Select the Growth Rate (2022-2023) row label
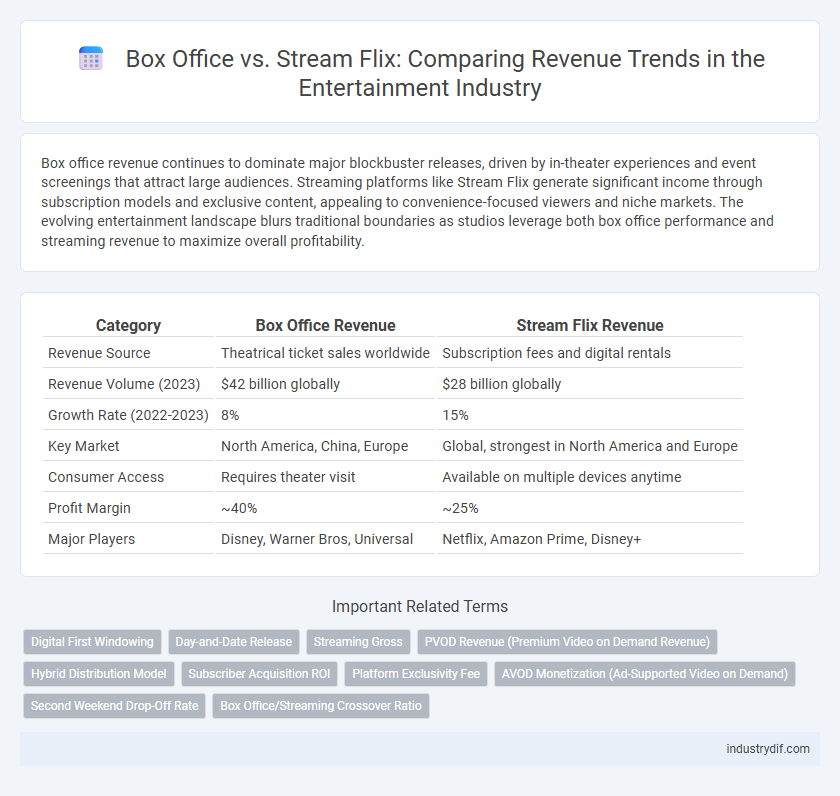 [x=128, y=415]
